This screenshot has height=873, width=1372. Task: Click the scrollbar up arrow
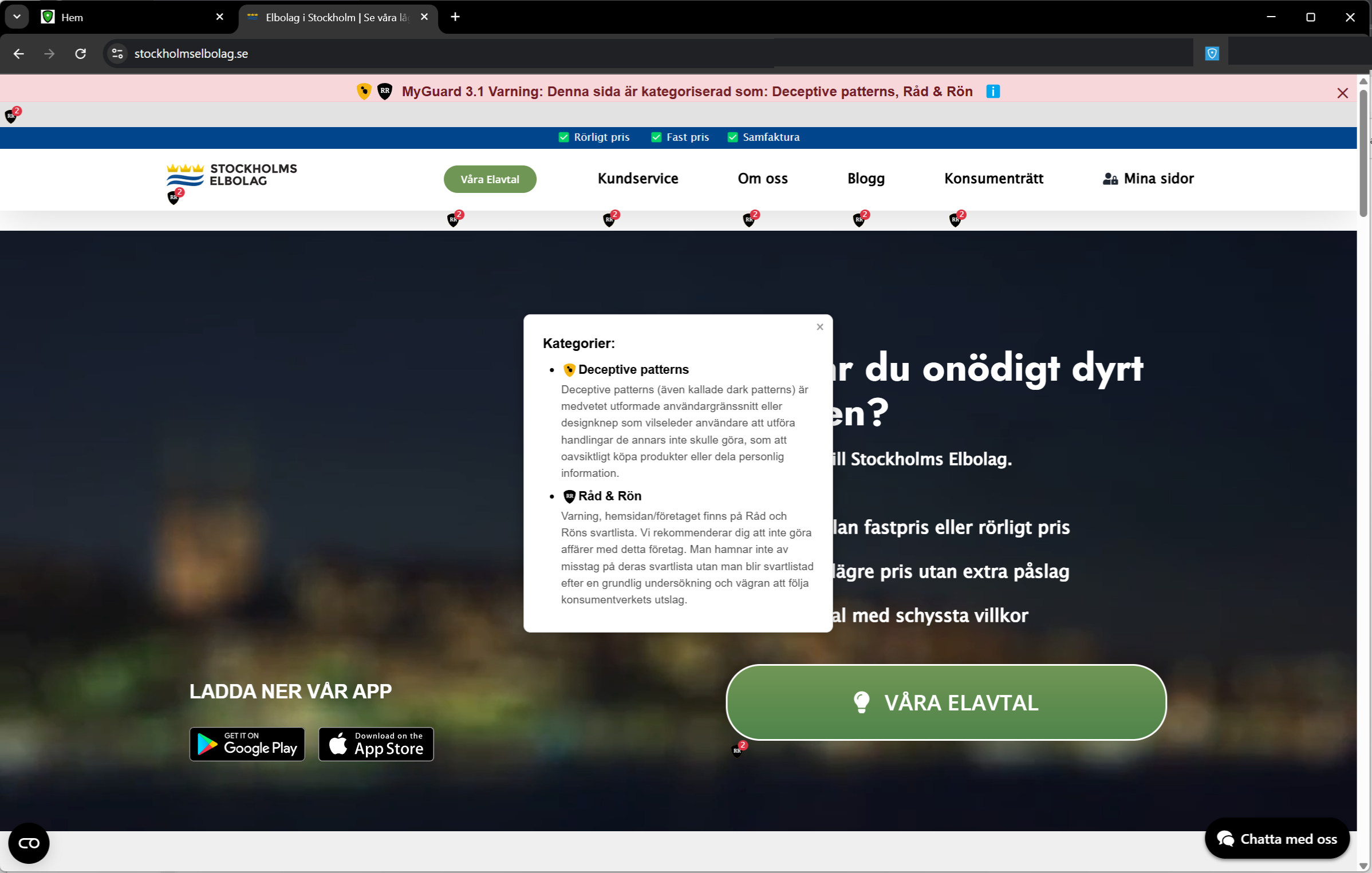(x=1364, y=81)
